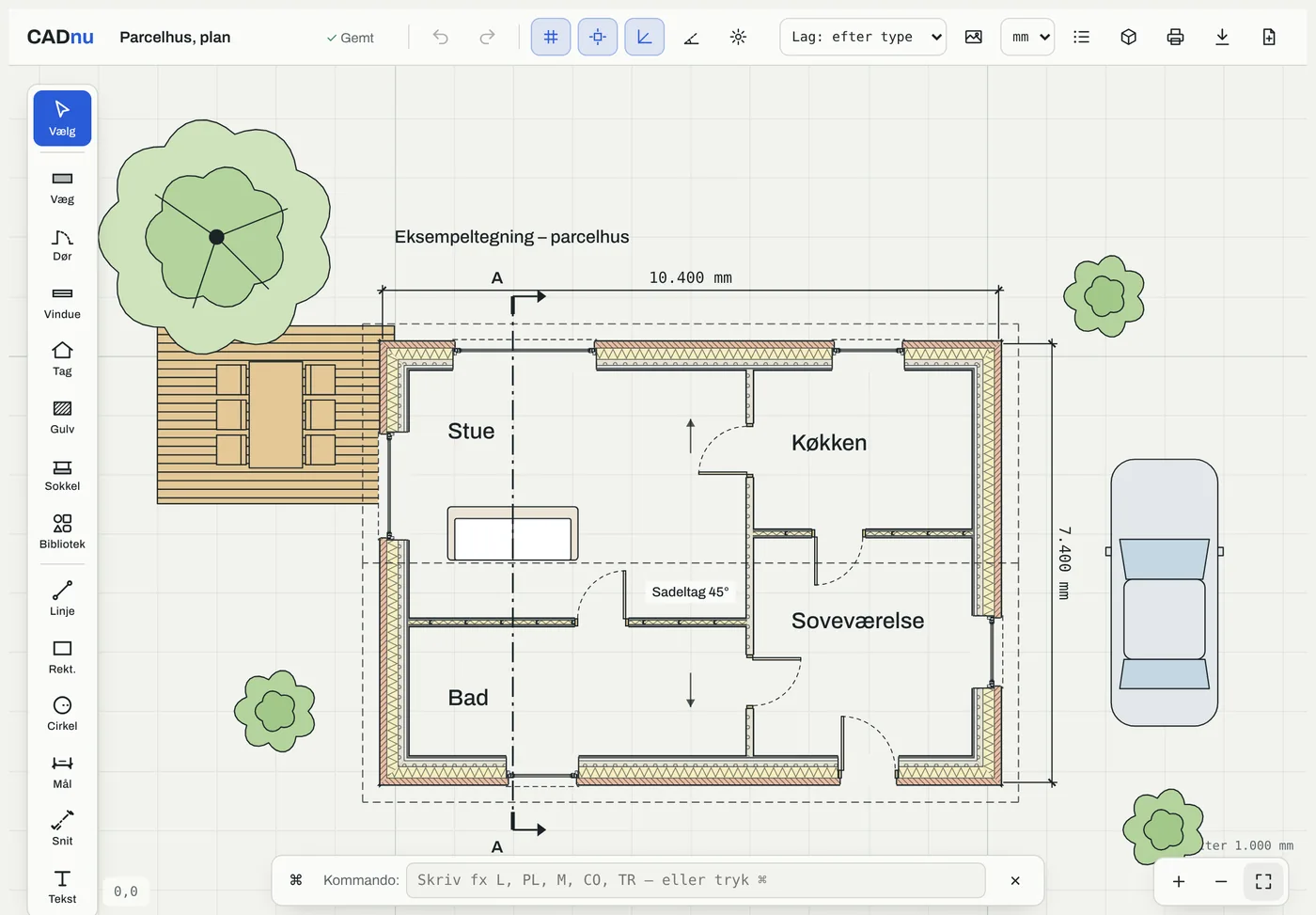Screen dimensions: 1316x915
Task: Select the Køkken room label
Action: tap(829, 443)
